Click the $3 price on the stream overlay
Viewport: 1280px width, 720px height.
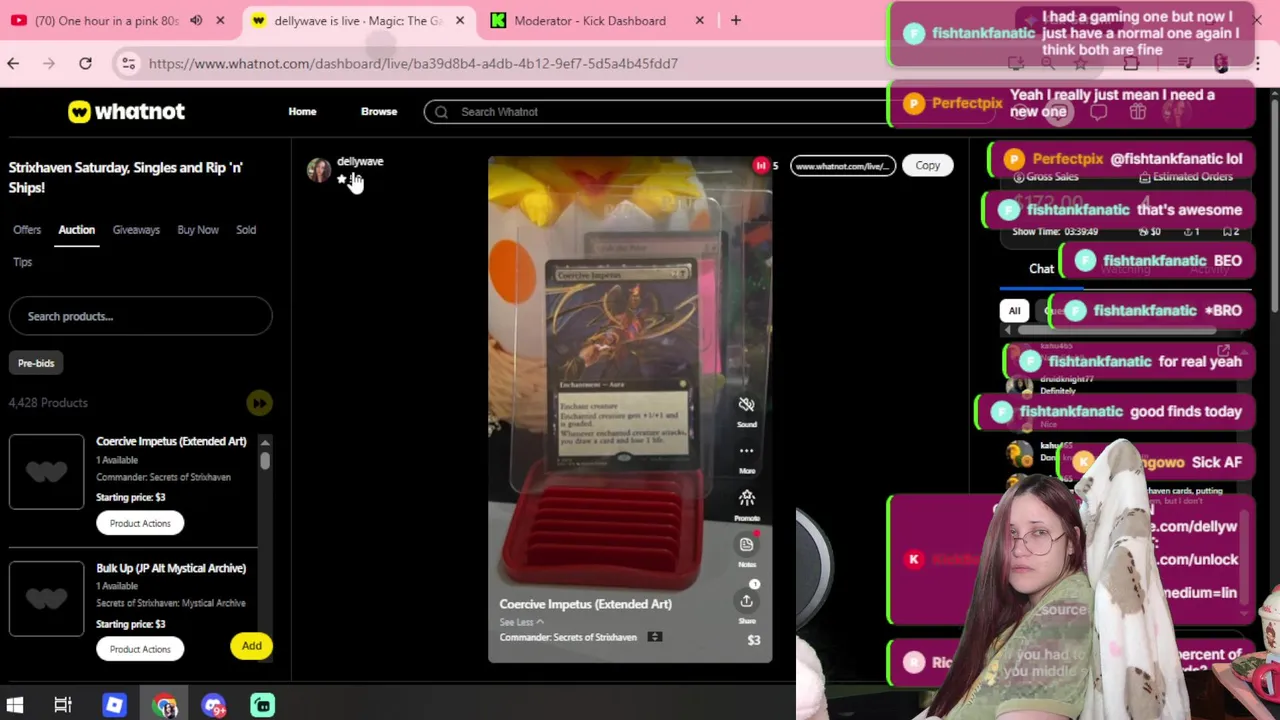[754, 640]
